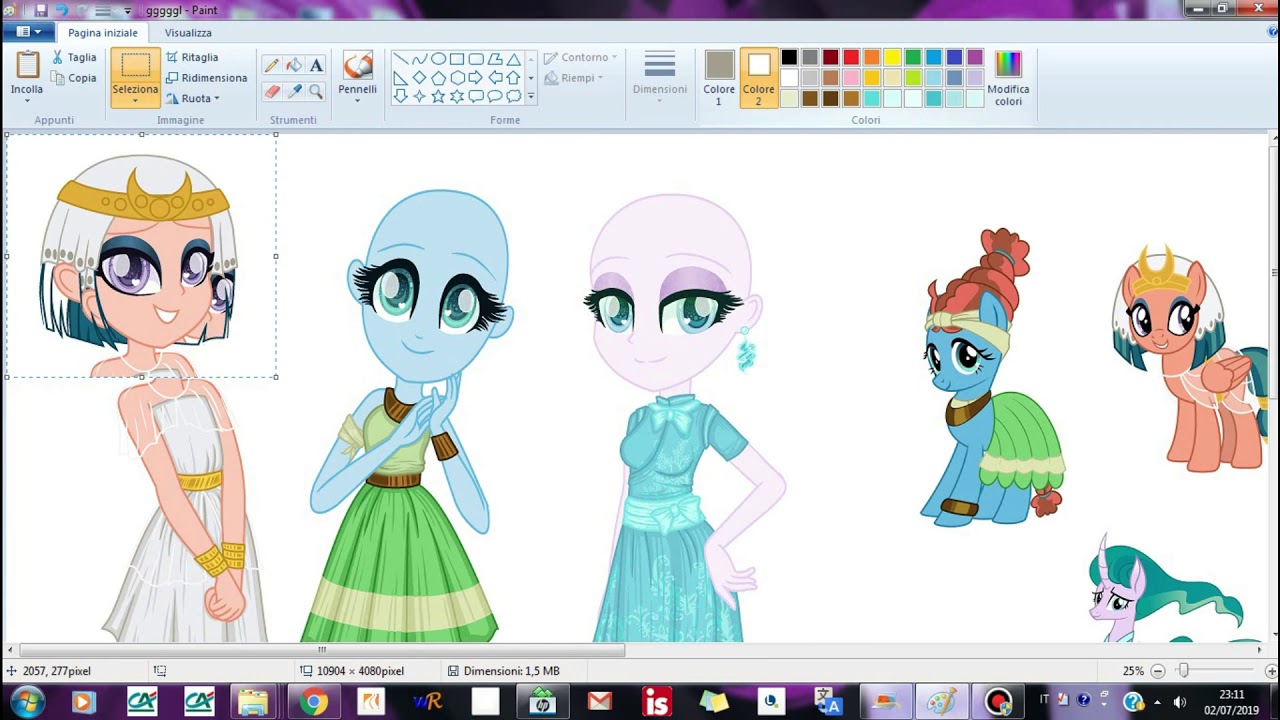Pick the black color swatch
Image resolution: width=1280 pixels, height=720 pixels.
789,58
